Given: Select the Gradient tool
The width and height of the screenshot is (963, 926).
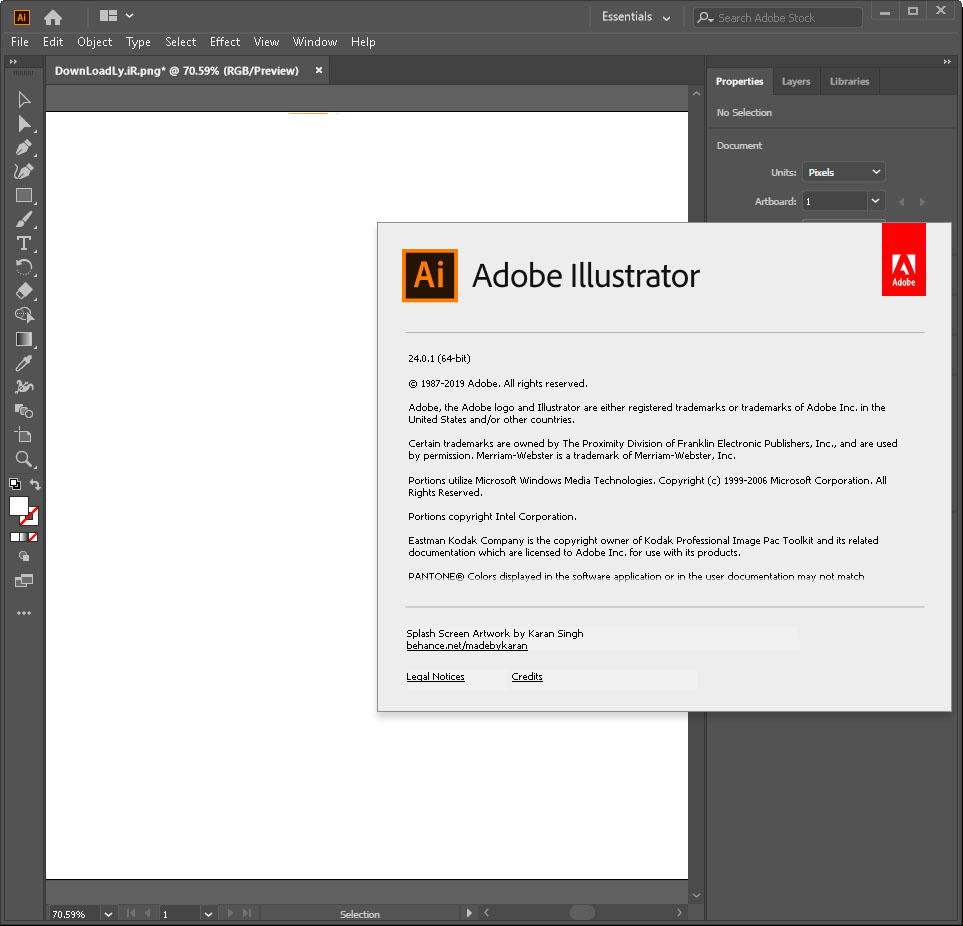Looking at the screenshot, I should coord(24,340).
